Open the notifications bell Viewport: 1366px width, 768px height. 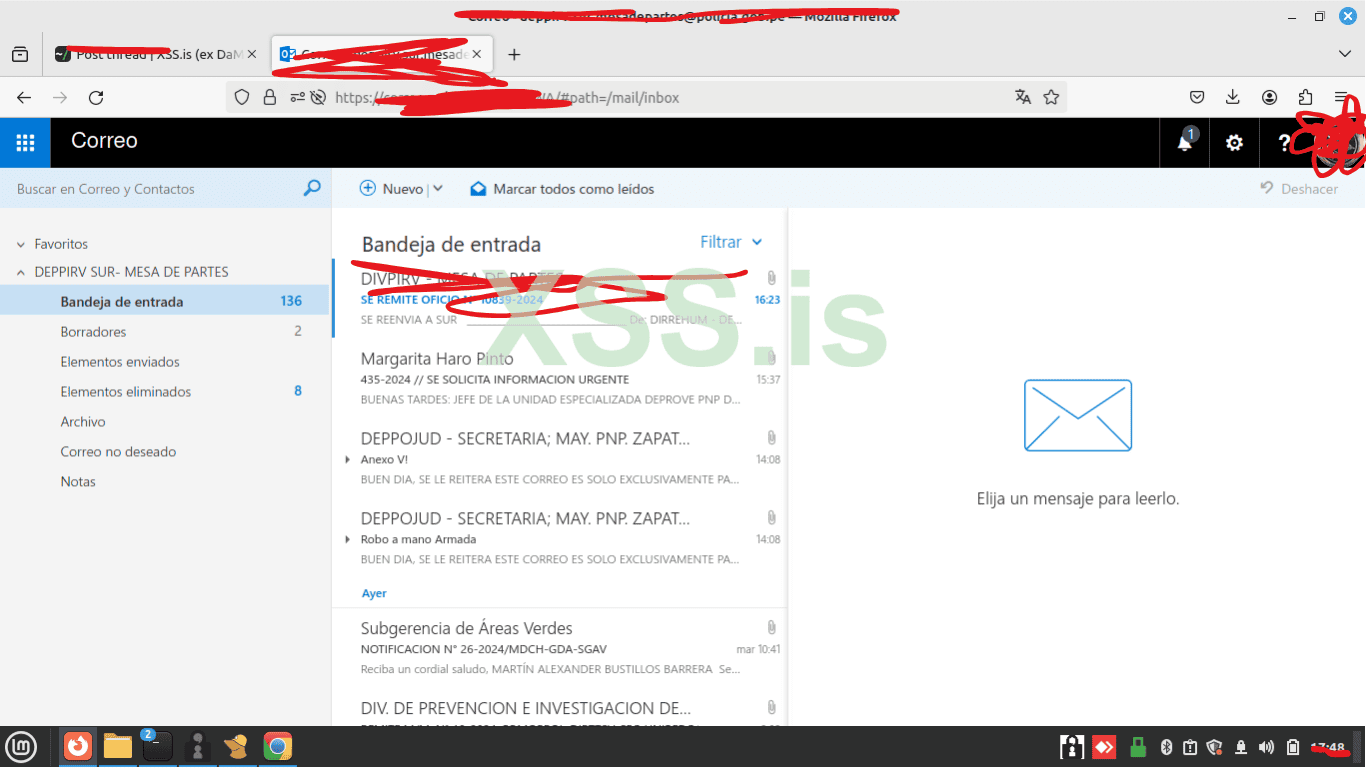pos(1185,142)
